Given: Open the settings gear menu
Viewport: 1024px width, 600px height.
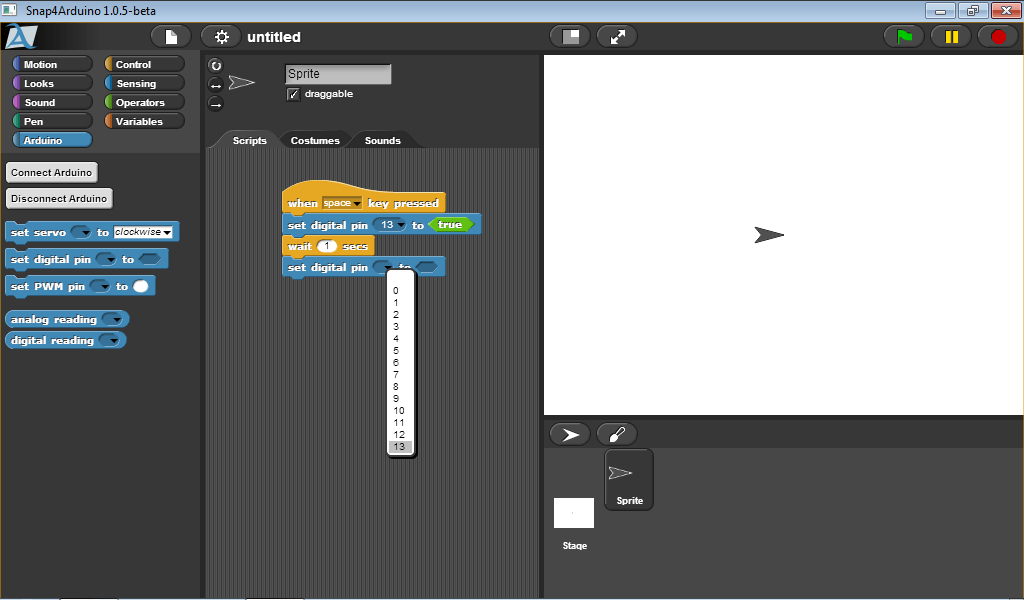Looking at the screenshot, I should [x=221, y=37].
